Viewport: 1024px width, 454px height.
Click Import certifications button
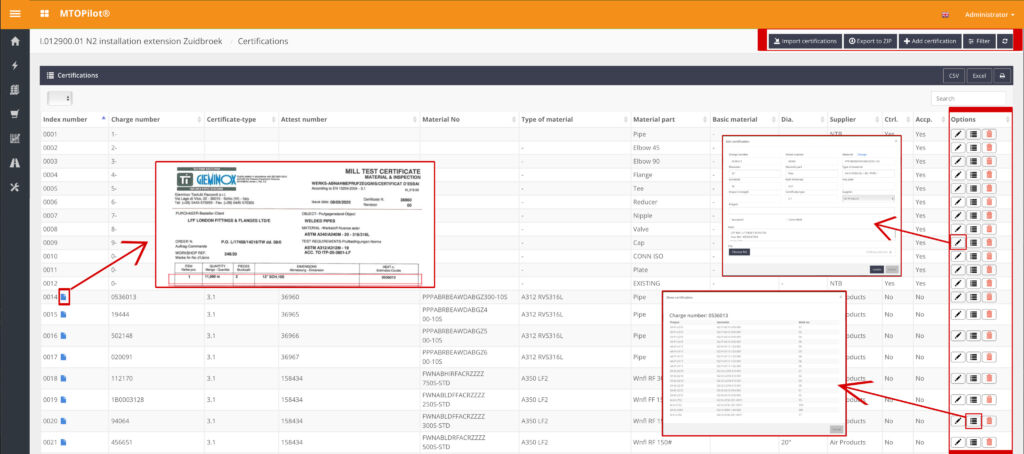coord(804,41)
